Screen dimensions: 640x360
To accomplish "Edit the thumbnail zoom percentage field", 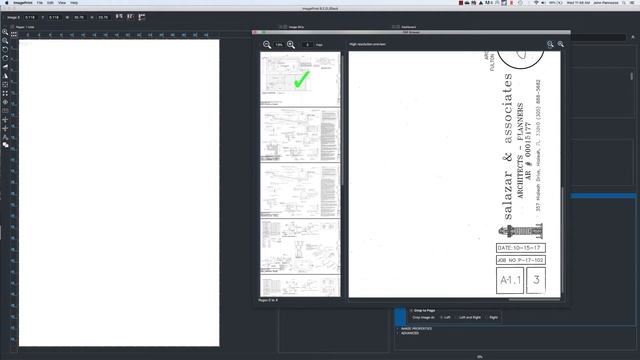I will point(279,45).
